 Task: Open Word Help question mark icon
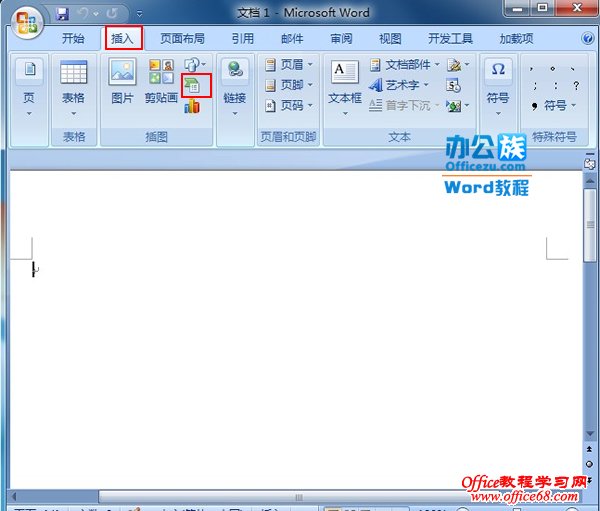tap(587, 39)
